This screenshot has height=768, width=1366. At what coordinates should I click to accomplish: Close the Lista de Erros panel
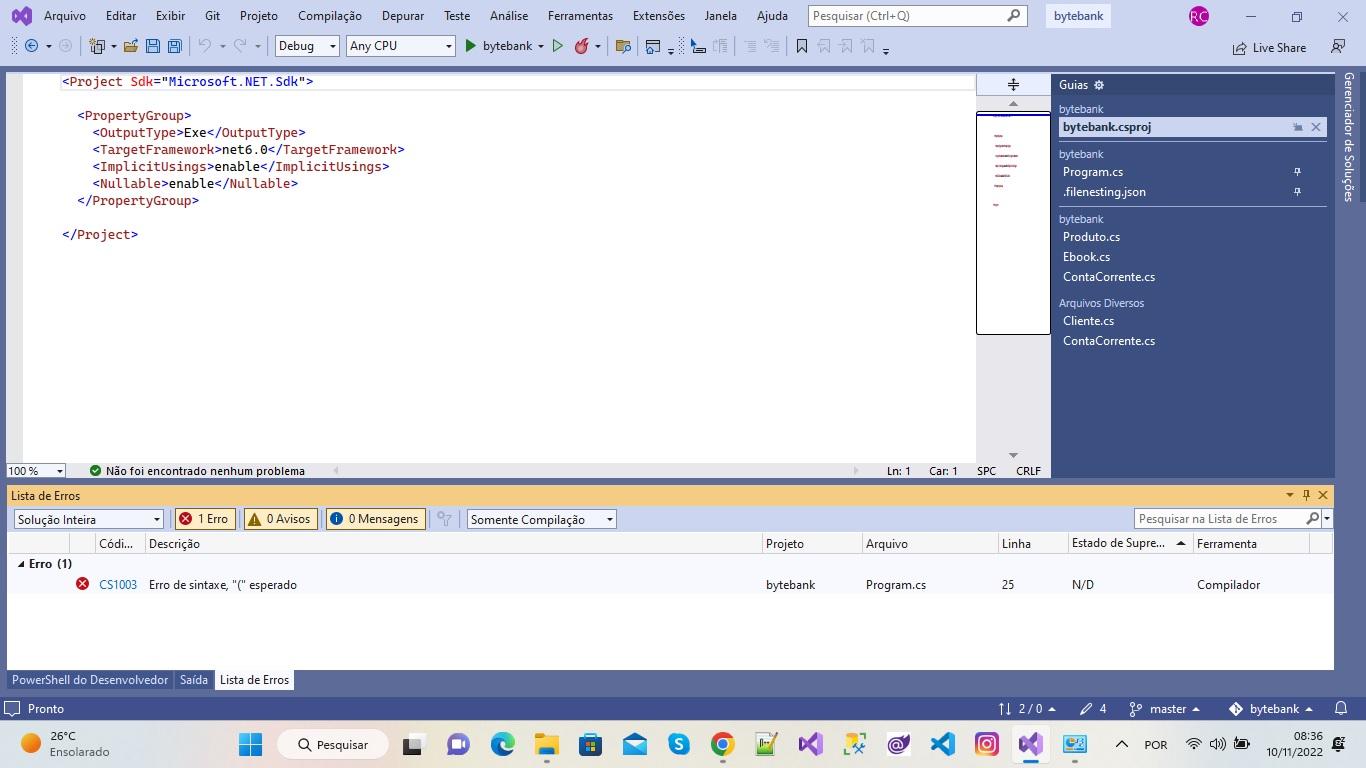coord(1323,495)
